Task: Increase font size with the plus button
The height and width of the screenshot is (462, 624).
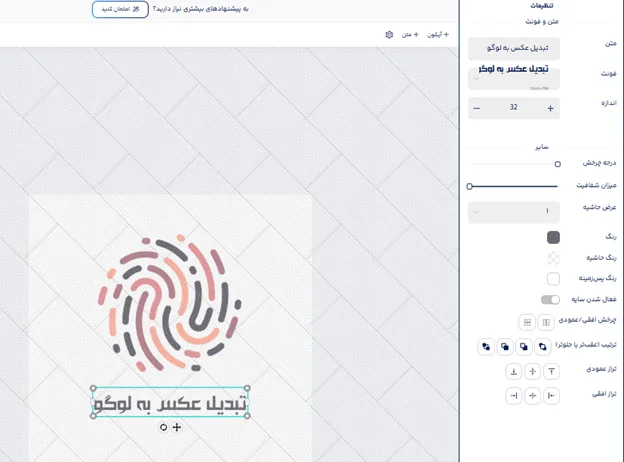Action: tap(550, 108)
